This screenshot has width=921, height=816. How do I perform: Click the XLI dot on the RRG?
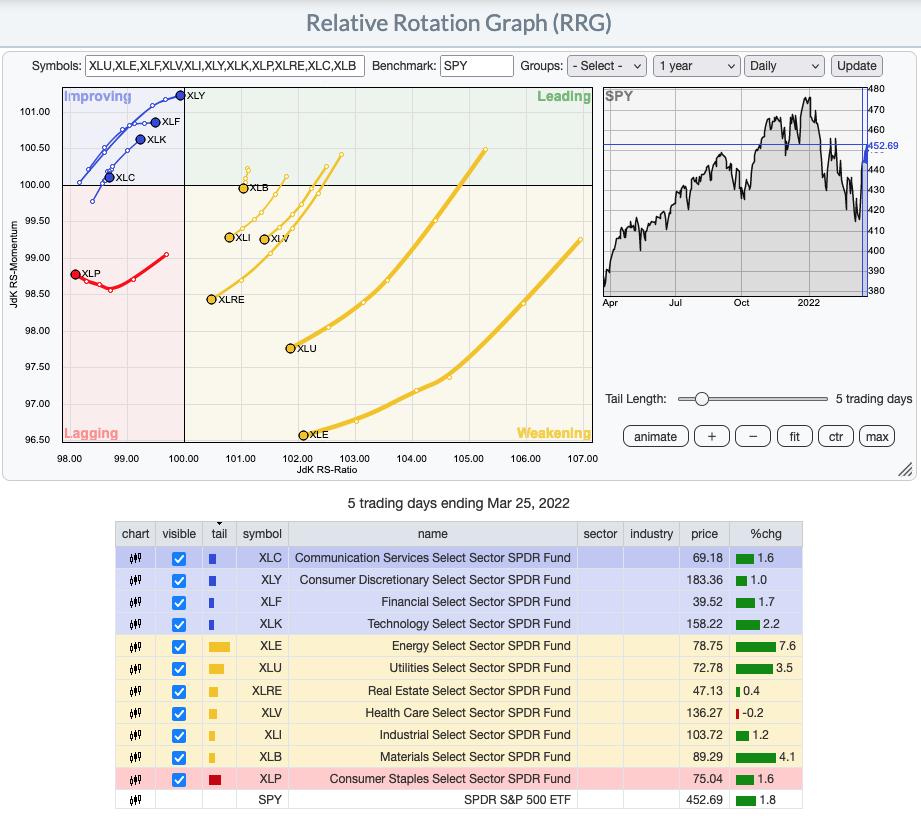coord(229,237)
